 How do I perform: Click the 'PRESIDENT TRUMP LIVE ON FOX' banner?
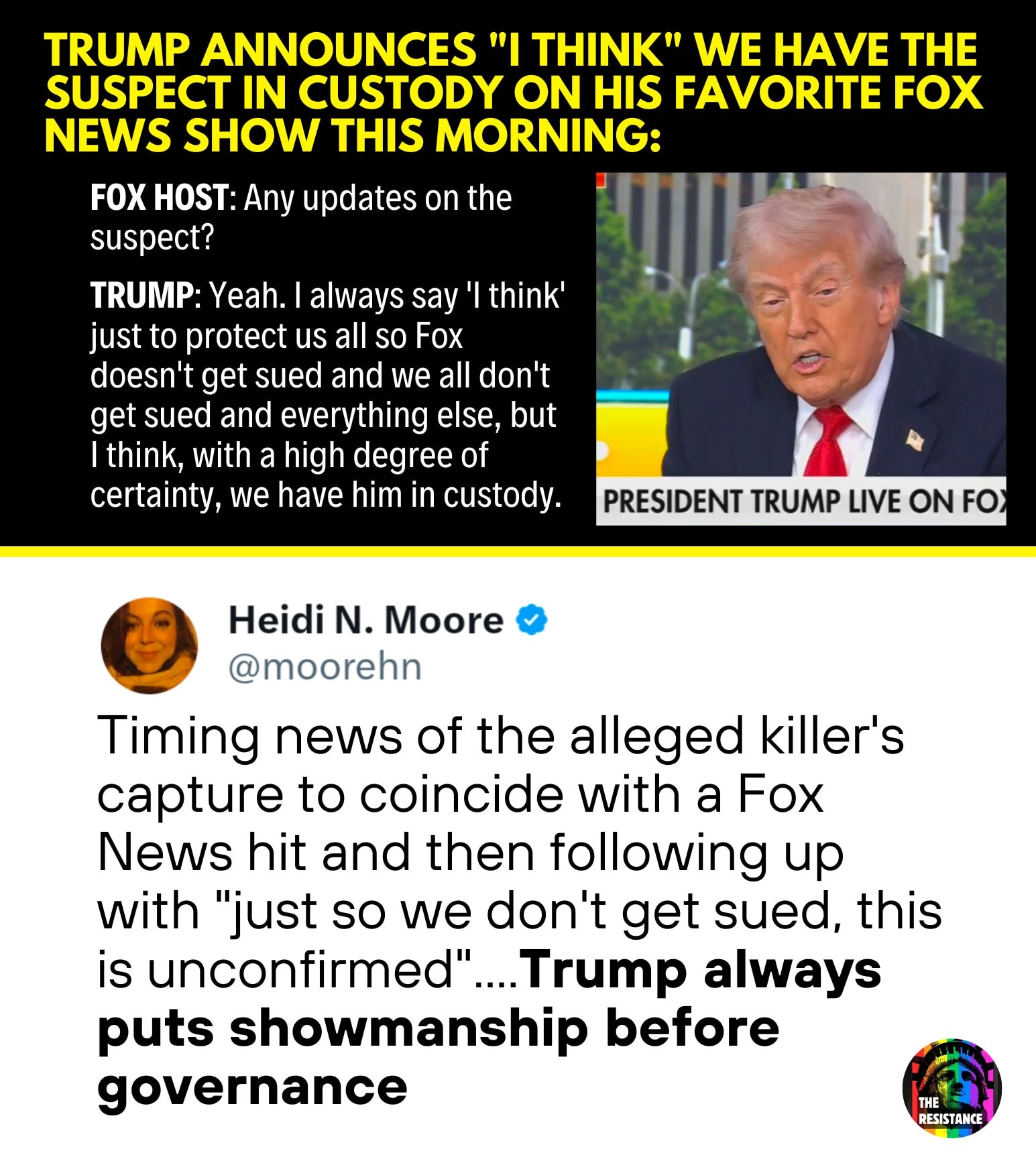pyautogui.click(x=801, y=501)
